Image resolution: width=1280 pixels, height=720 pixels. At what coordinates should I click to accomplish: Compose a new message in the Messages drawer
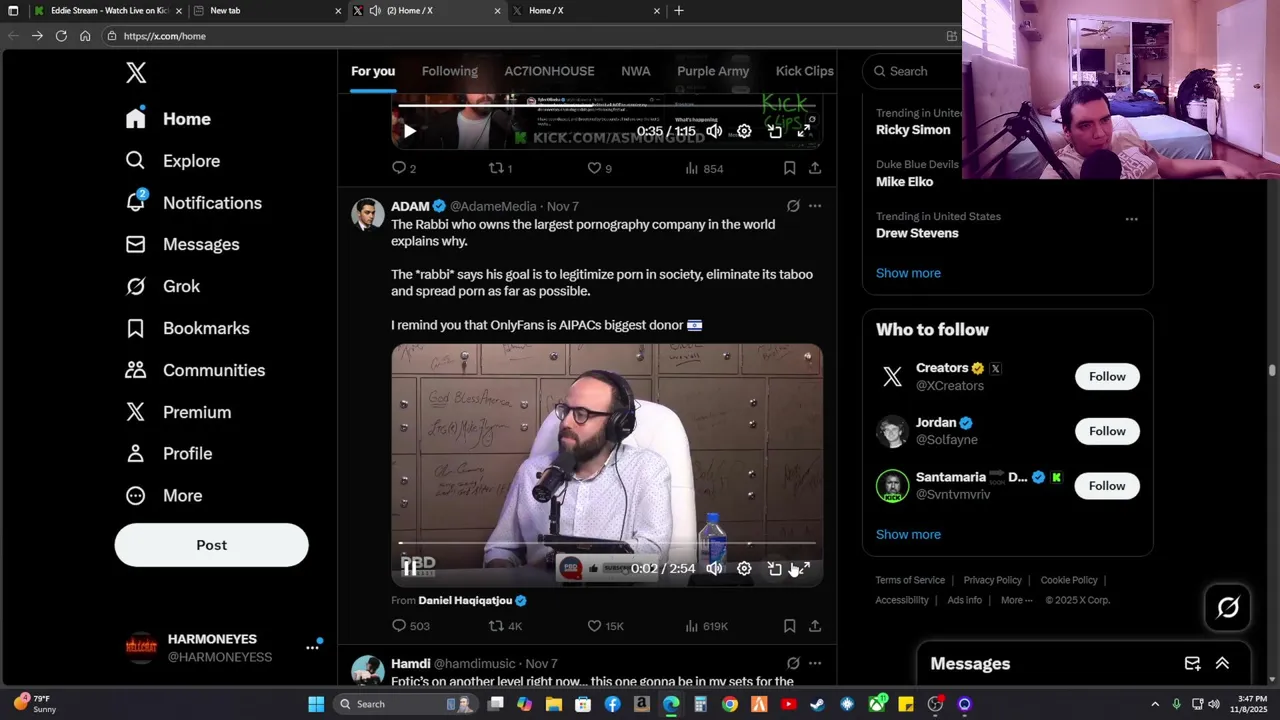1192,663
